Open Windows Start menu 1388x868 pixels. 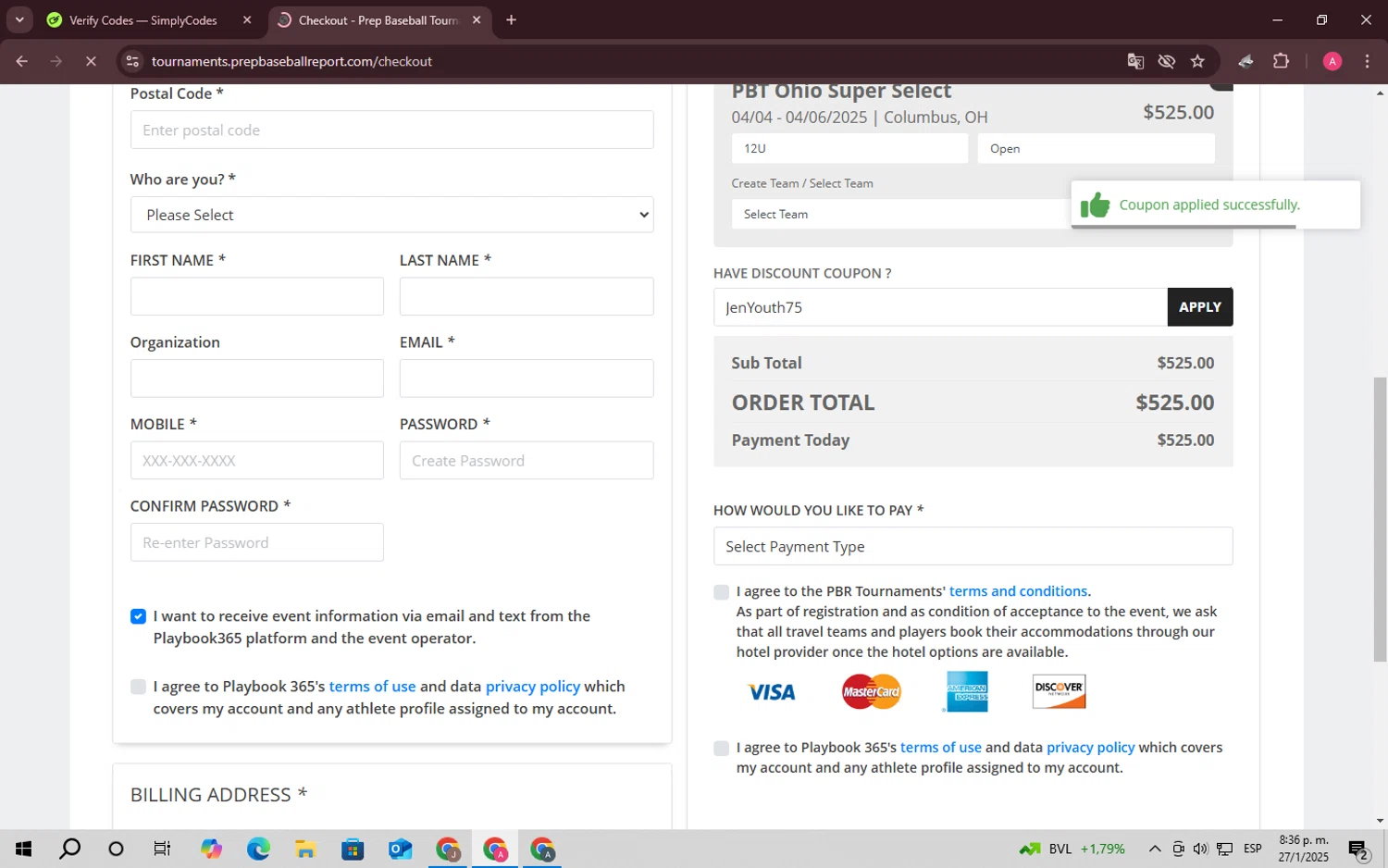pos(23,849)
